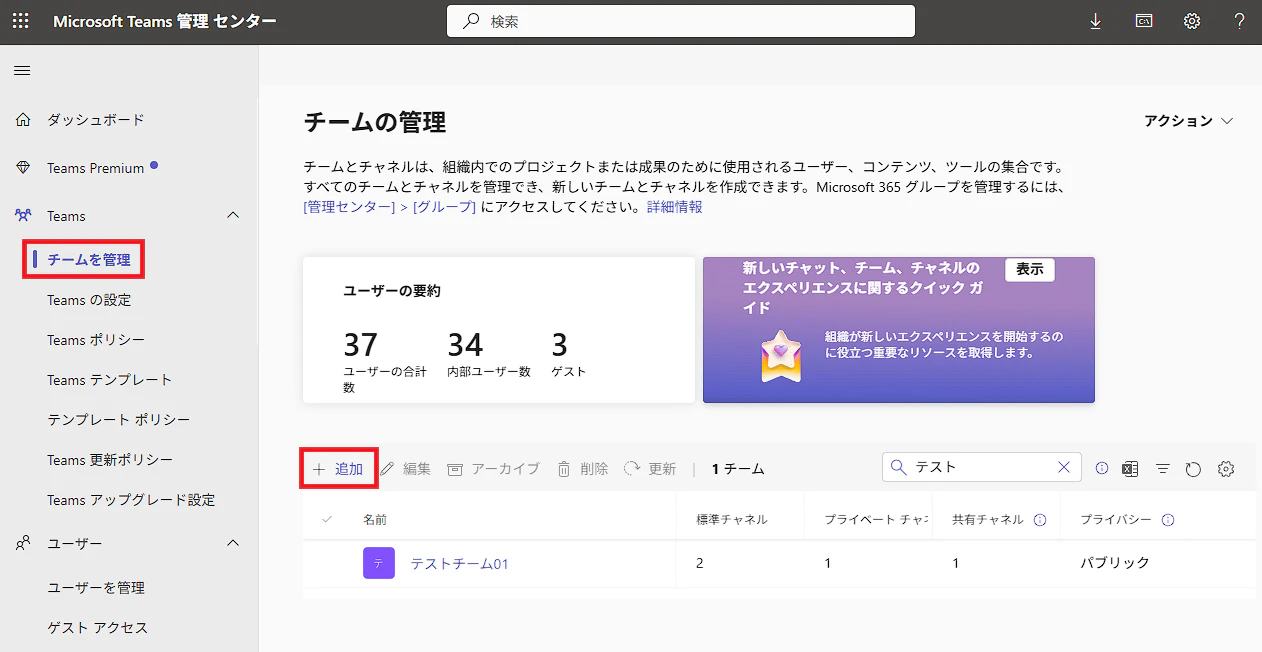
Task: Click the 3 ゲスト figure
Action: [560, 345]
